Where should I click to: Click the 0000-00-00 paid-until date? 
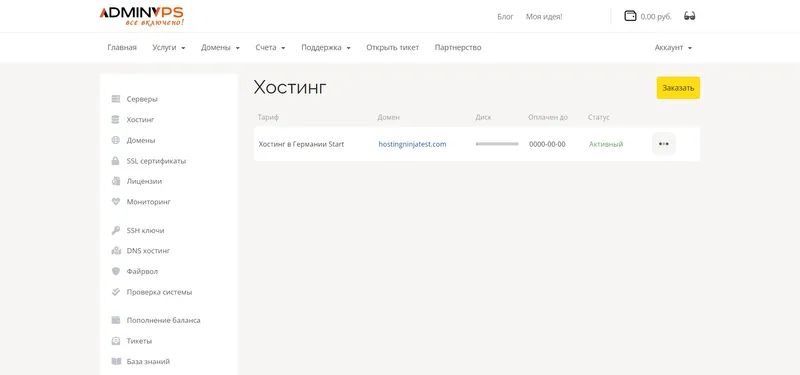pos(547,144)
